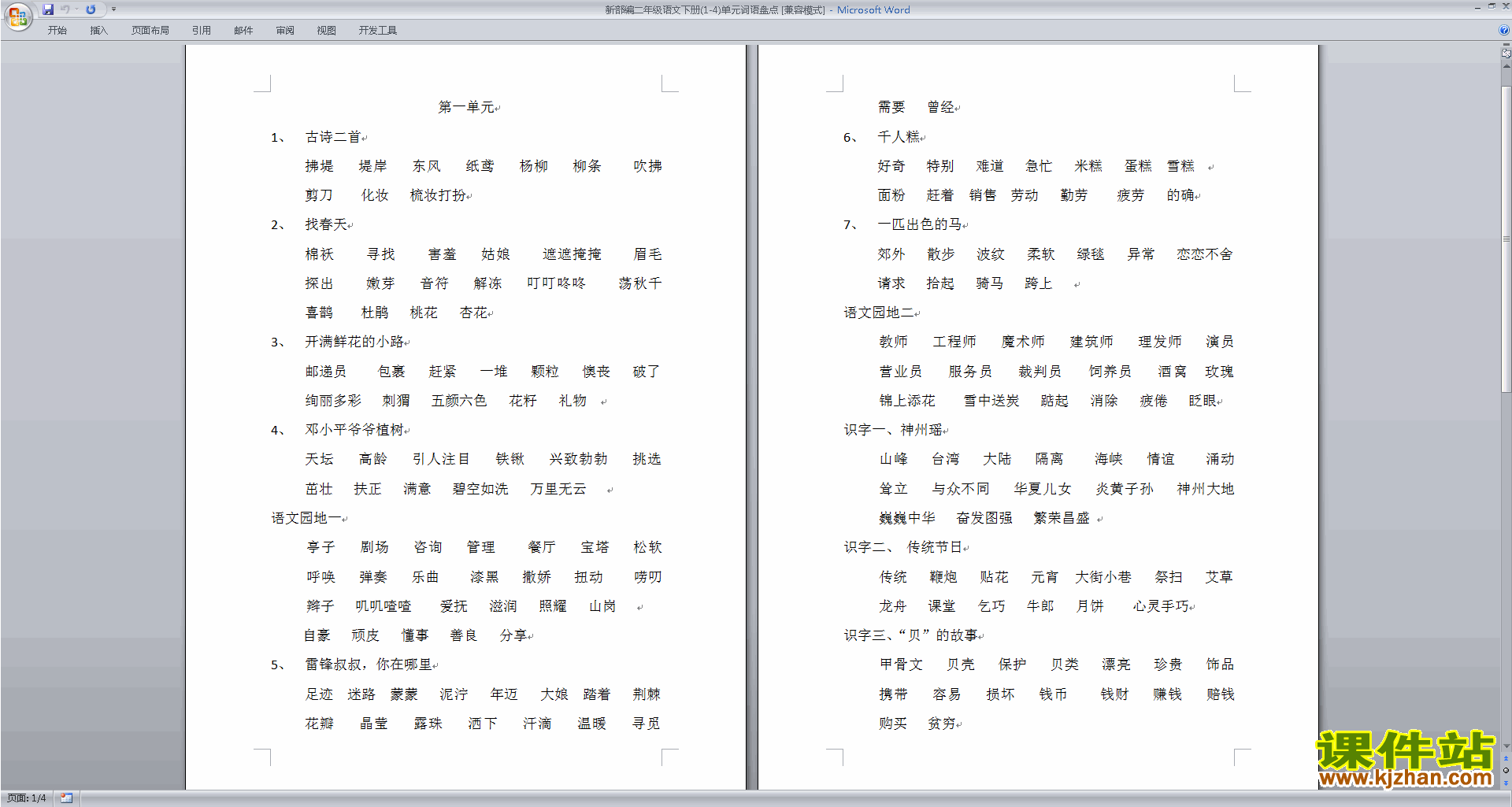This screenshot has width=1512, height=807.
Task: Click the heading 识字二、传统节日
Action: tap(902, 547)
